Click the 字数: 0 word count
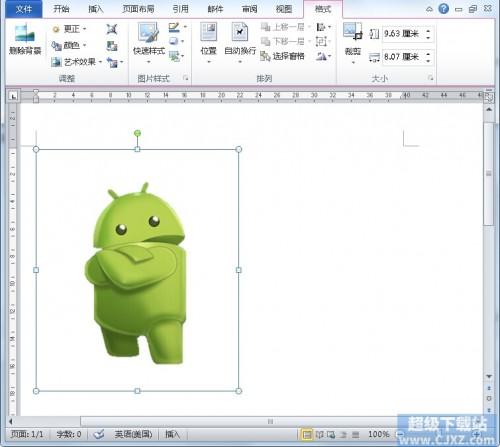 (68, 434)
